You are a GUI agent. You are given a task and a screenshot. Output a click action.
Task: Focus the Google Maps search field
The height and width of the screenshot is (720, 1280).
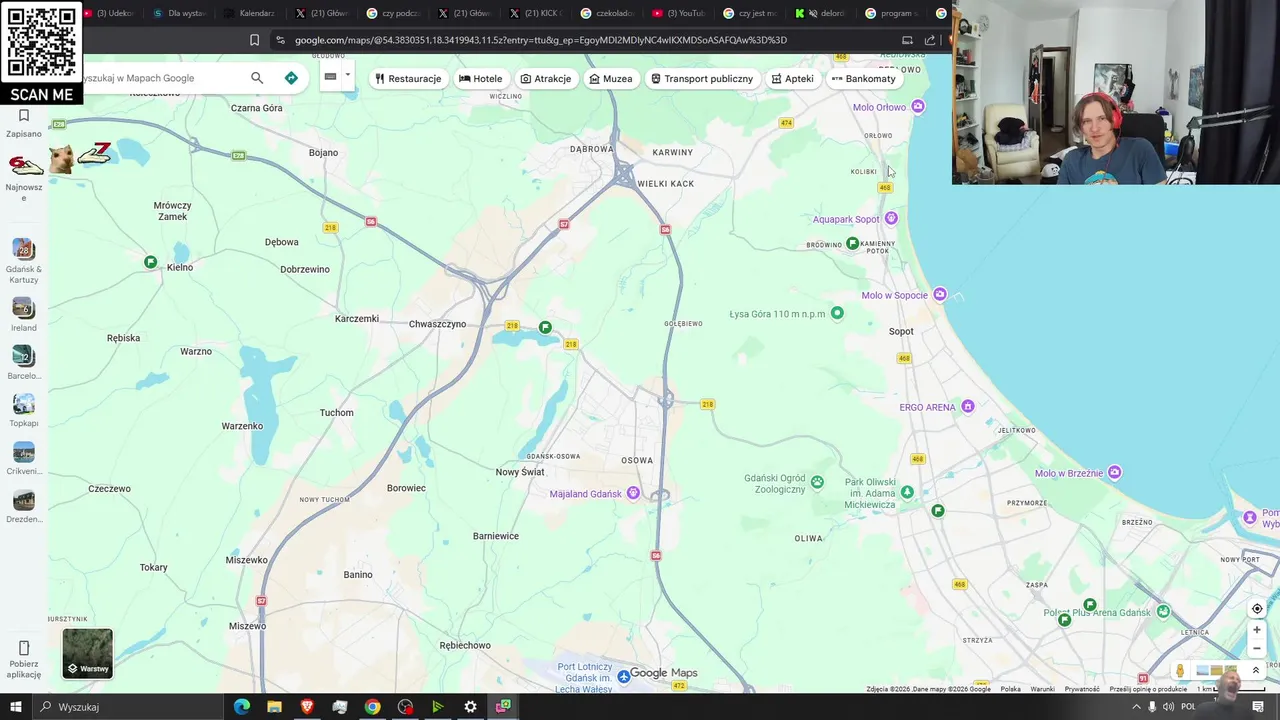160,78
